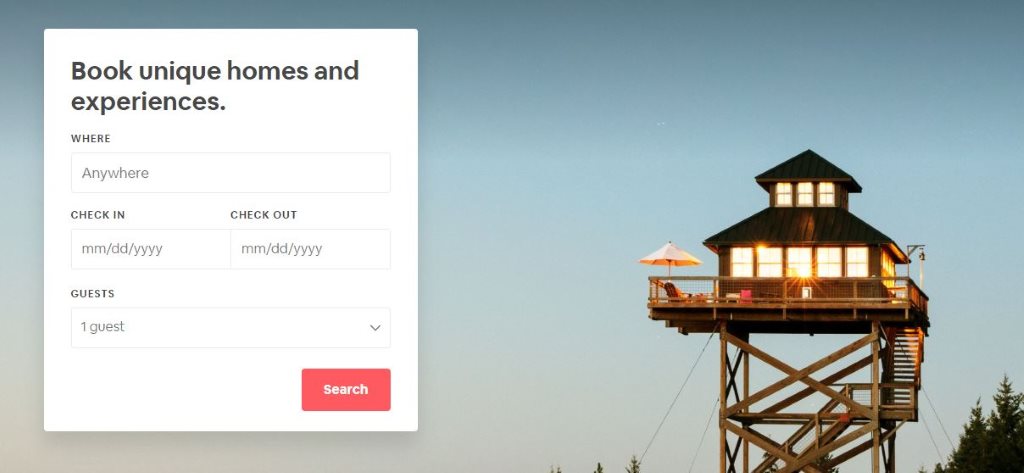
Task: Click the Anywhere location input field
Action: [231, 173]
